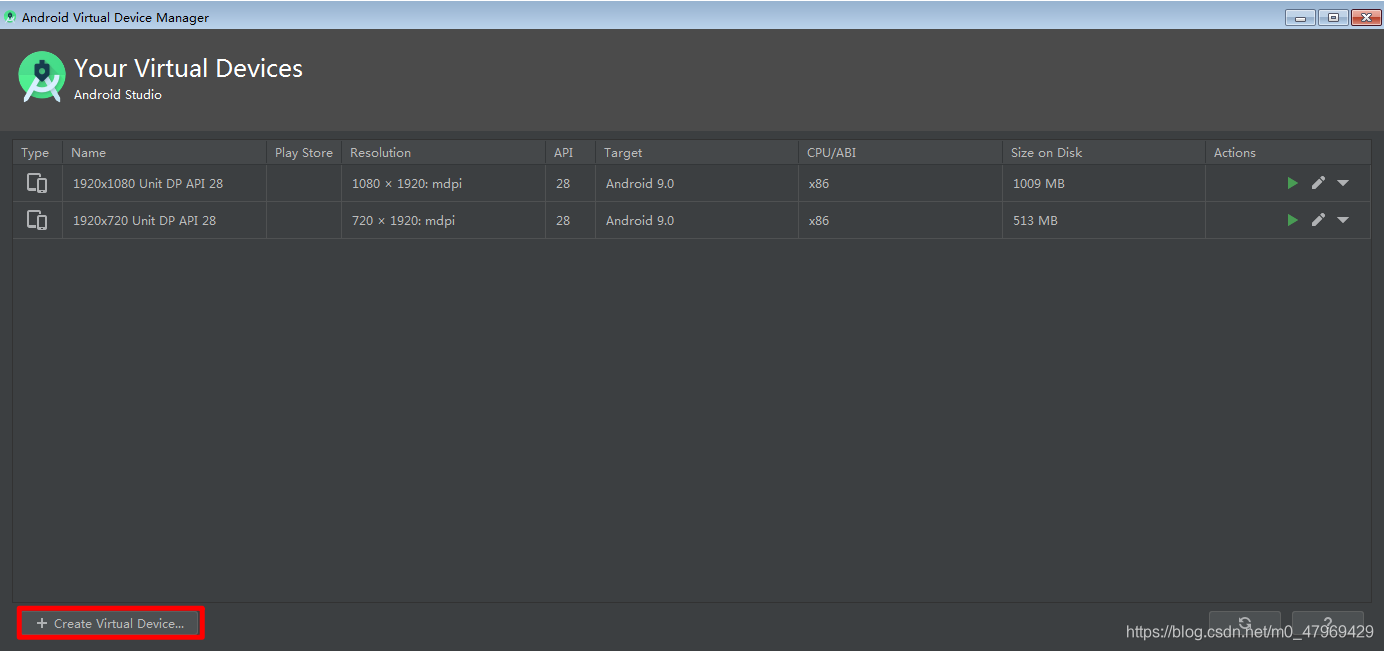
Task: Open actions dropdown for 1920x1080 device
Action: click(x=1343, y=183)
